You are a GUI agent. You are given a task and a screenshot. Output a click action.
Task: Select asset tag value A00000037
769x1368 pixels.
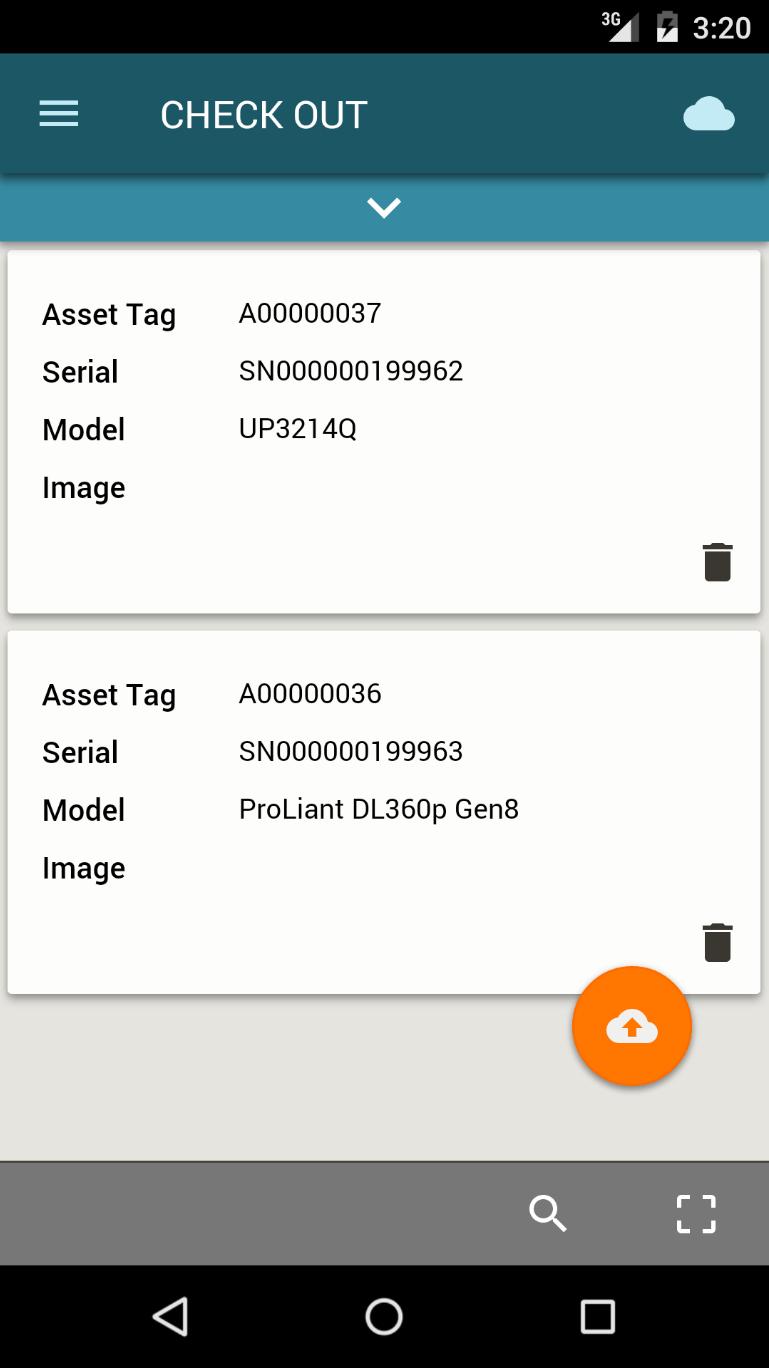point(310,314)
